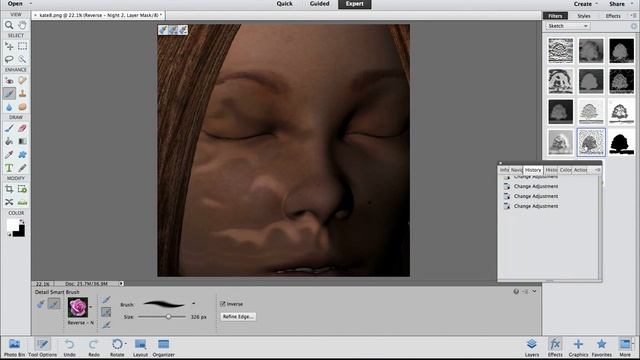The image size is (640, 360).
Task: Open the Favorites panel
Action: point(602,348)
